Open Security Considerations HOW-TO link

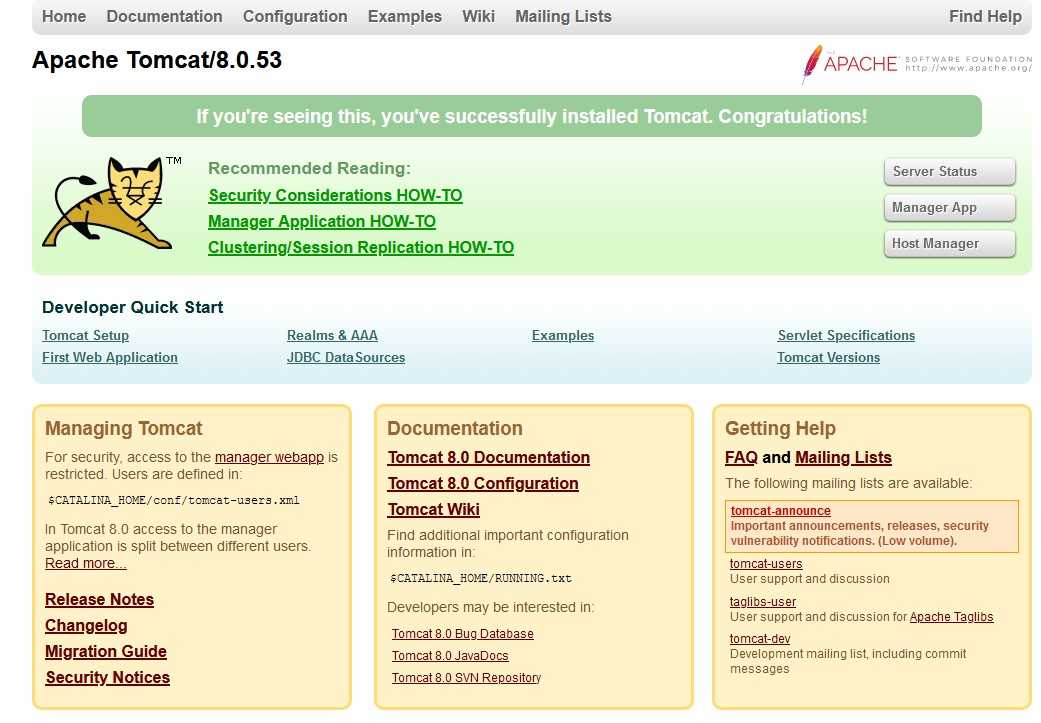pyautogui.click(x=335, y=195)
